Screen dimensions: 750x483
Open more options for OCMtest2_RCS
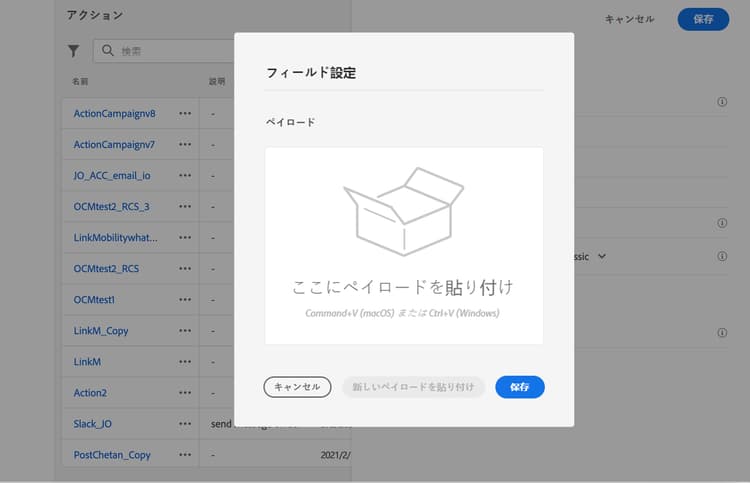click(185, 269)
